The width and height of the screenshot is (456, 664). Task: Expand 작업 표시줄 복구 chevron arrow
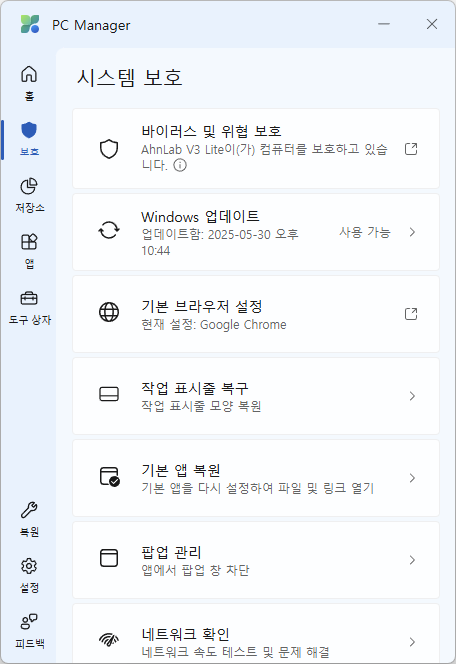click(412, 396)
